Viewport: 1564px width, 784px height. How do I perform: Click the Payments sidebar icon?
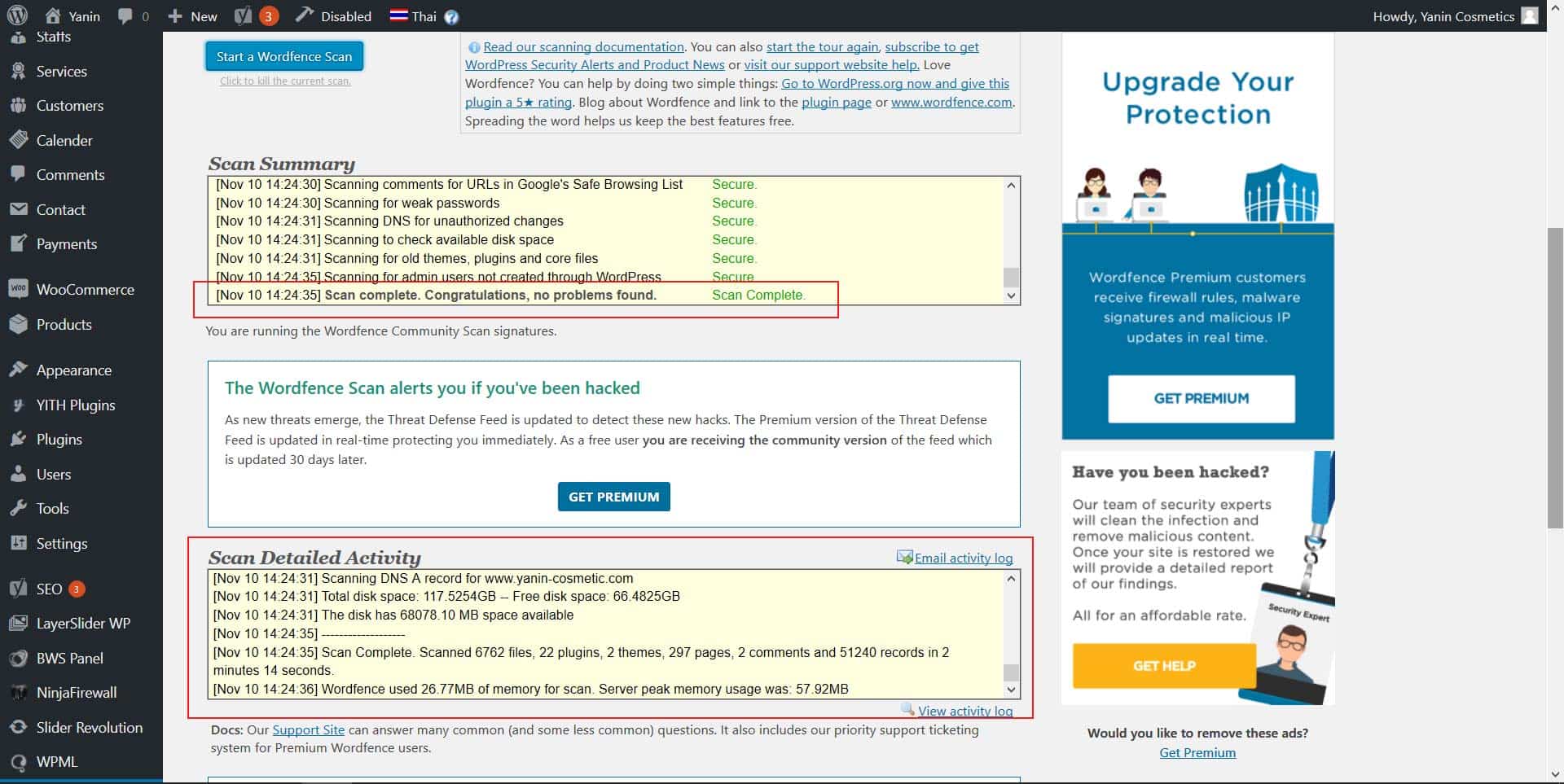point(19,243)
